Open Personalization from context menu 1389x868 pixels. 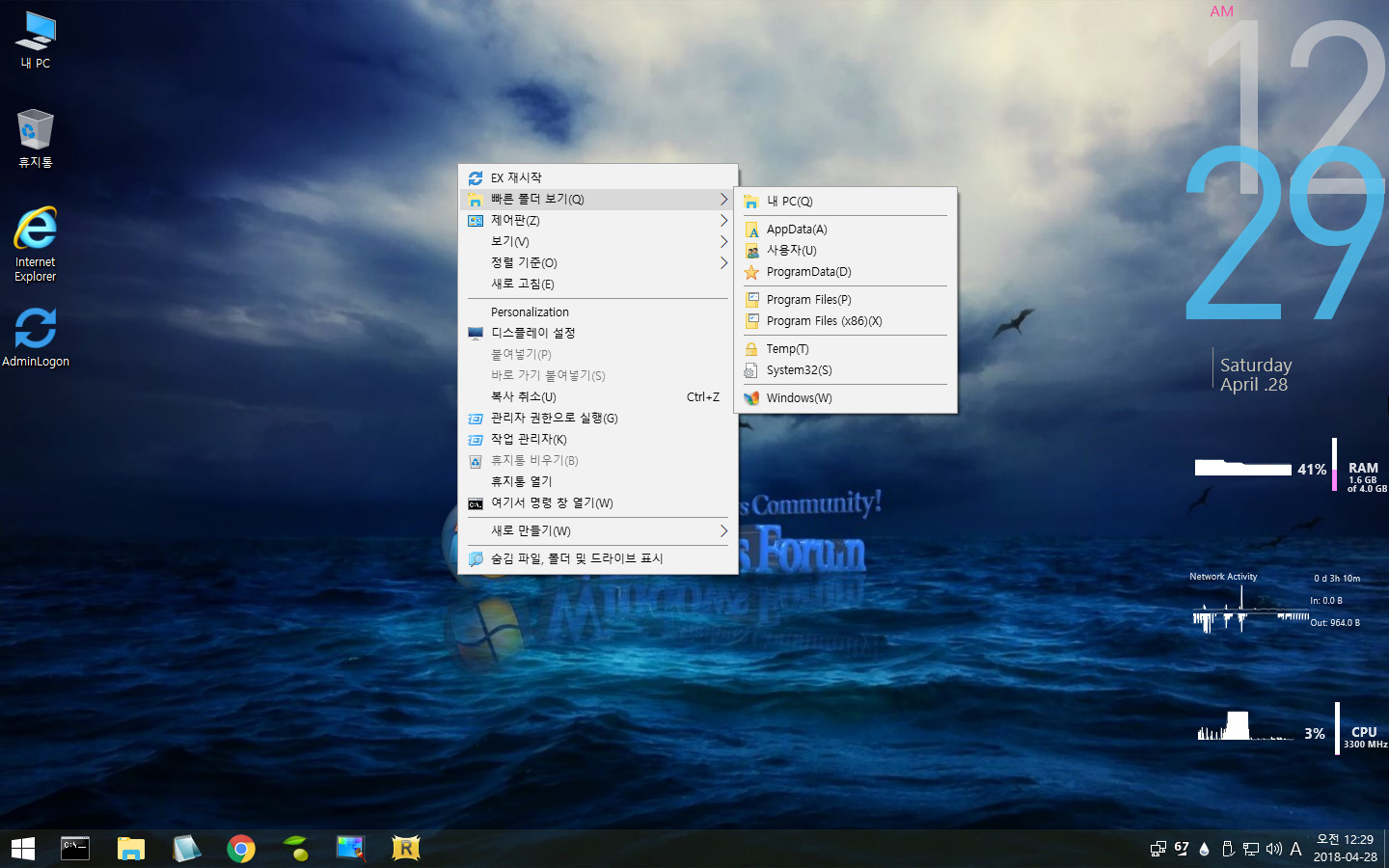(598, 312)
